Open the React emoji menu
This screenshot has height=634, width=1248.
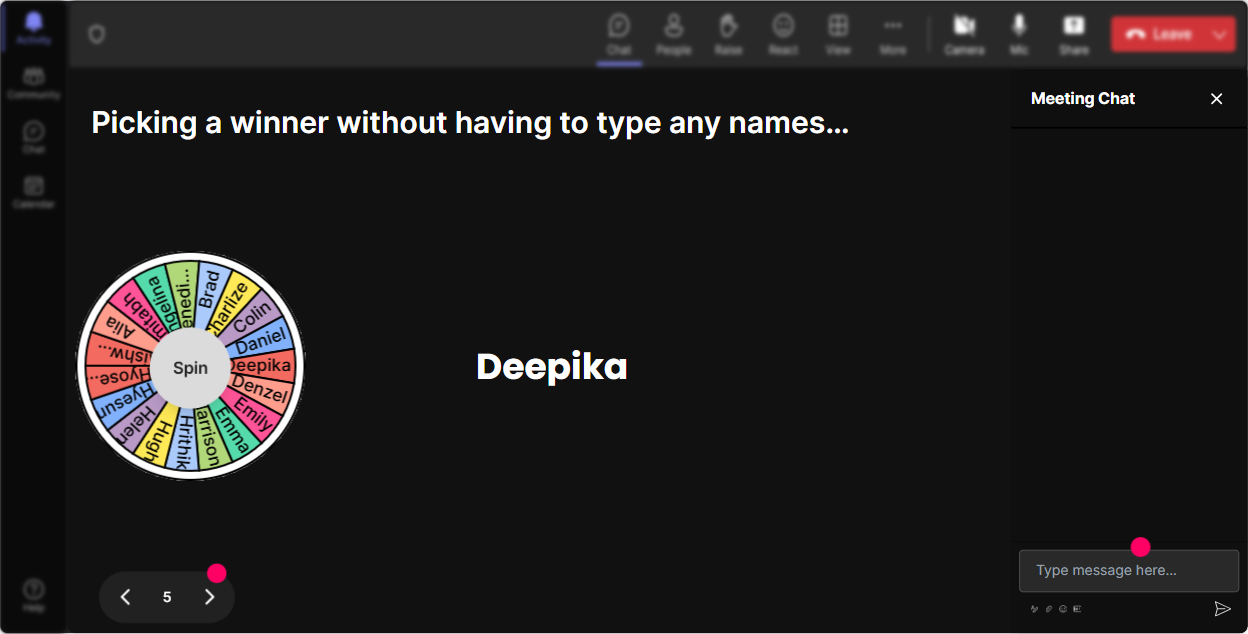point(783,34)
